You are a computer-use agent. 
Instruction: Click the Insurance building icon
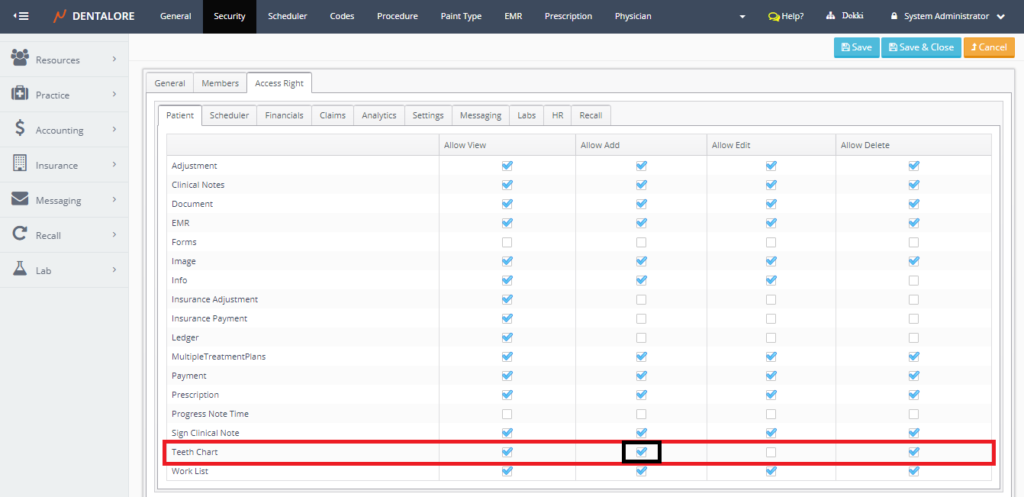(x=19, y=164)
